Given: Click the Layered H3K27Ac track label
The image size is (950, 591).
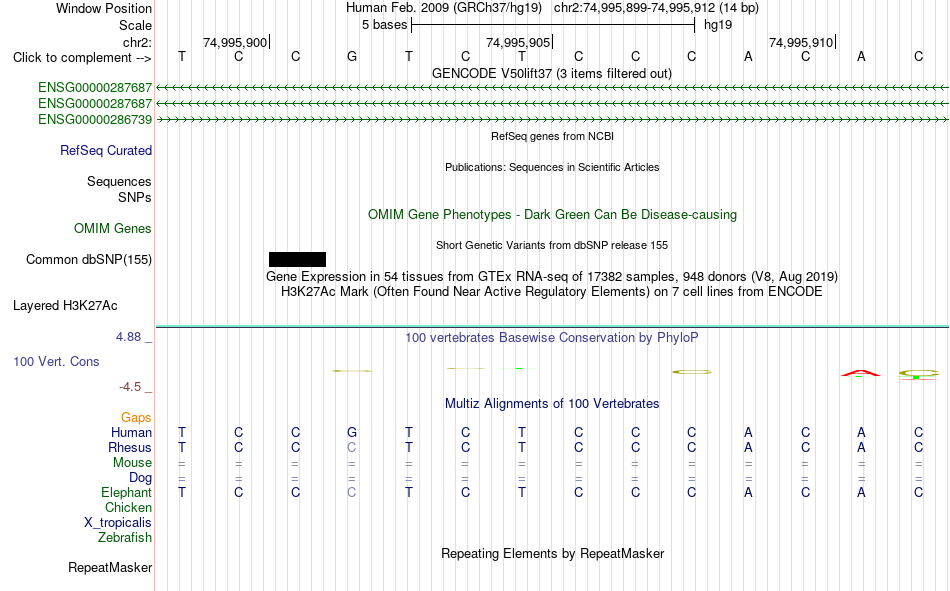Looking at the screenshot, I should (x=65, y=306).
